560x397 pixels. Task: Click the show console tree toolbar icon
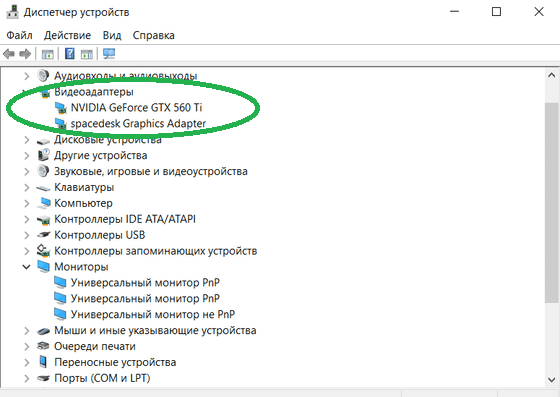click(x=48, y=54)
